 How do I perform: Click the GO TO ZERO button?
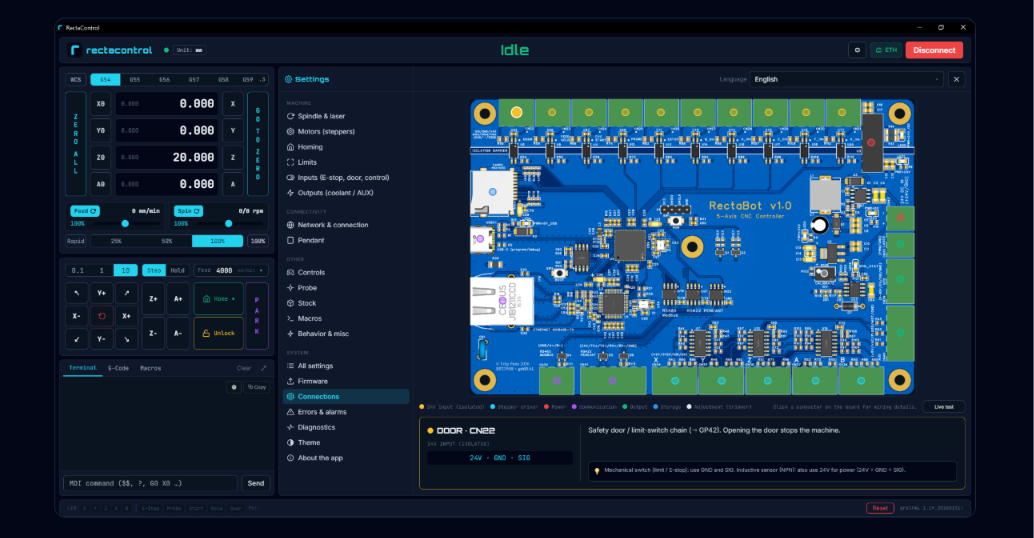(258, 144)
